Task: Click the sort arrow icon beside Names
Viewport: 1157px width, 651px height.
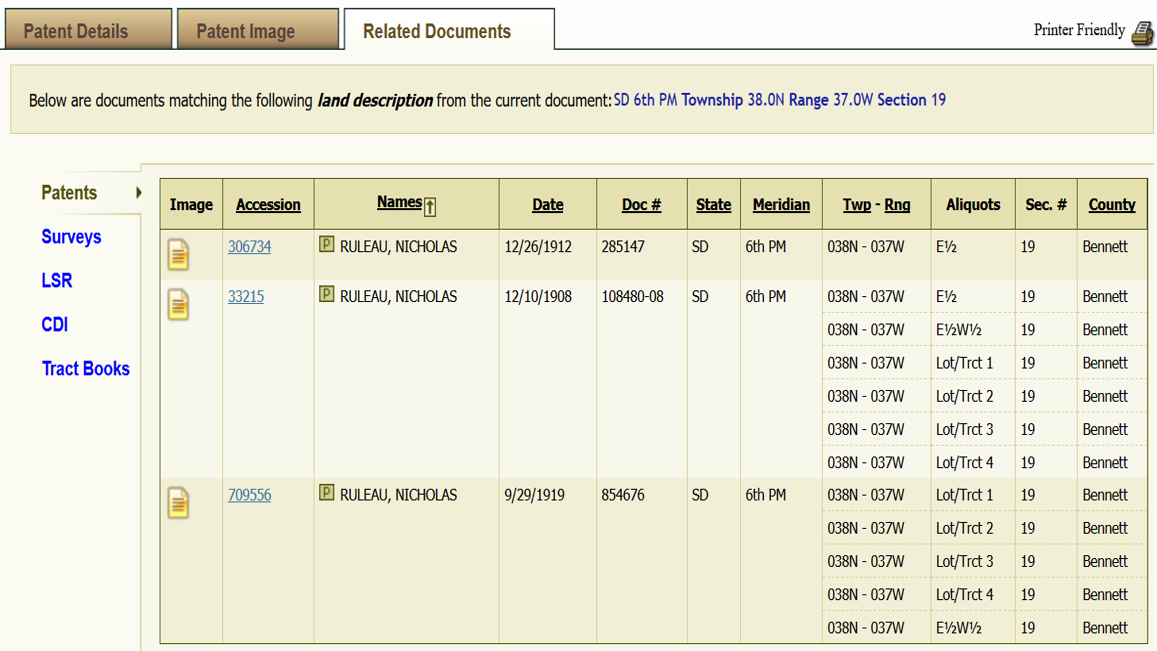Action: 430,207
